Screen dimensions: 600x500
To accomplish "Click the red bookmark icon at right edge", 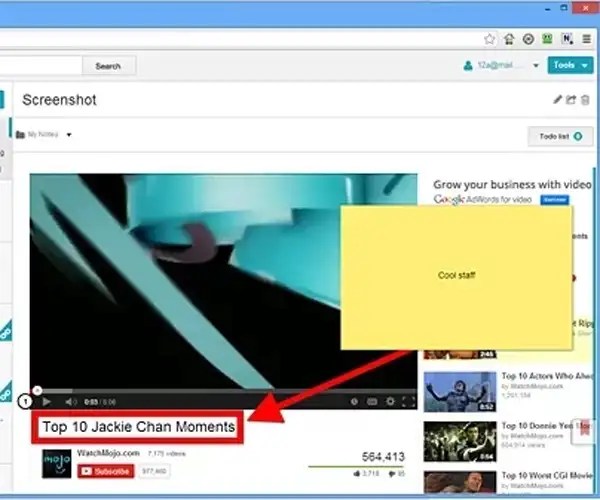I will tap(584, 430).
